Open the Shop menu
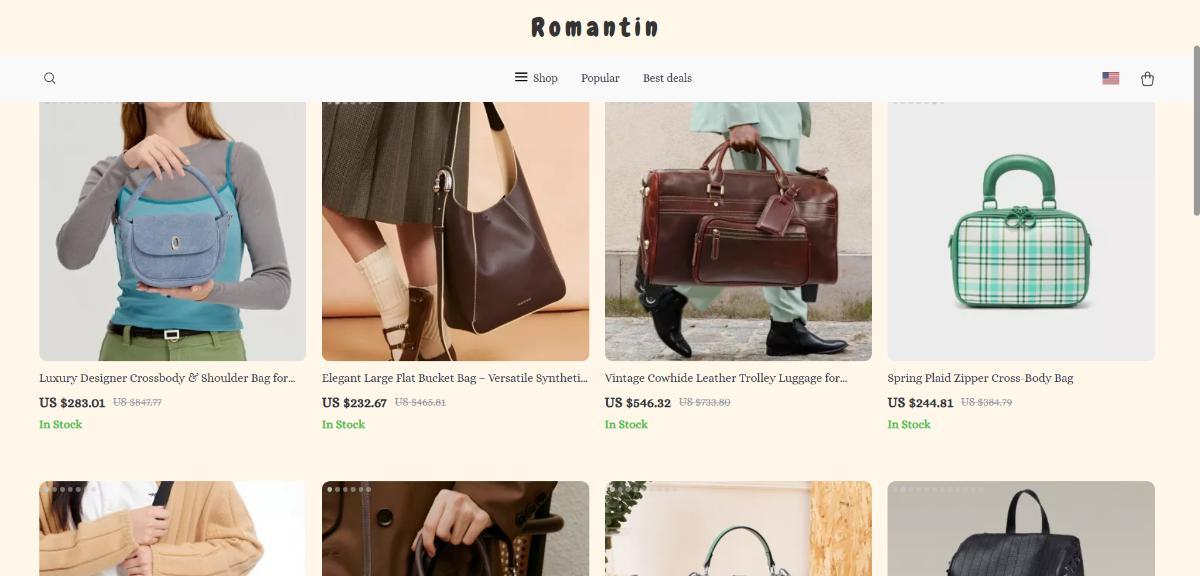This screenshot has height=576, width=1200. click(545, 78)
